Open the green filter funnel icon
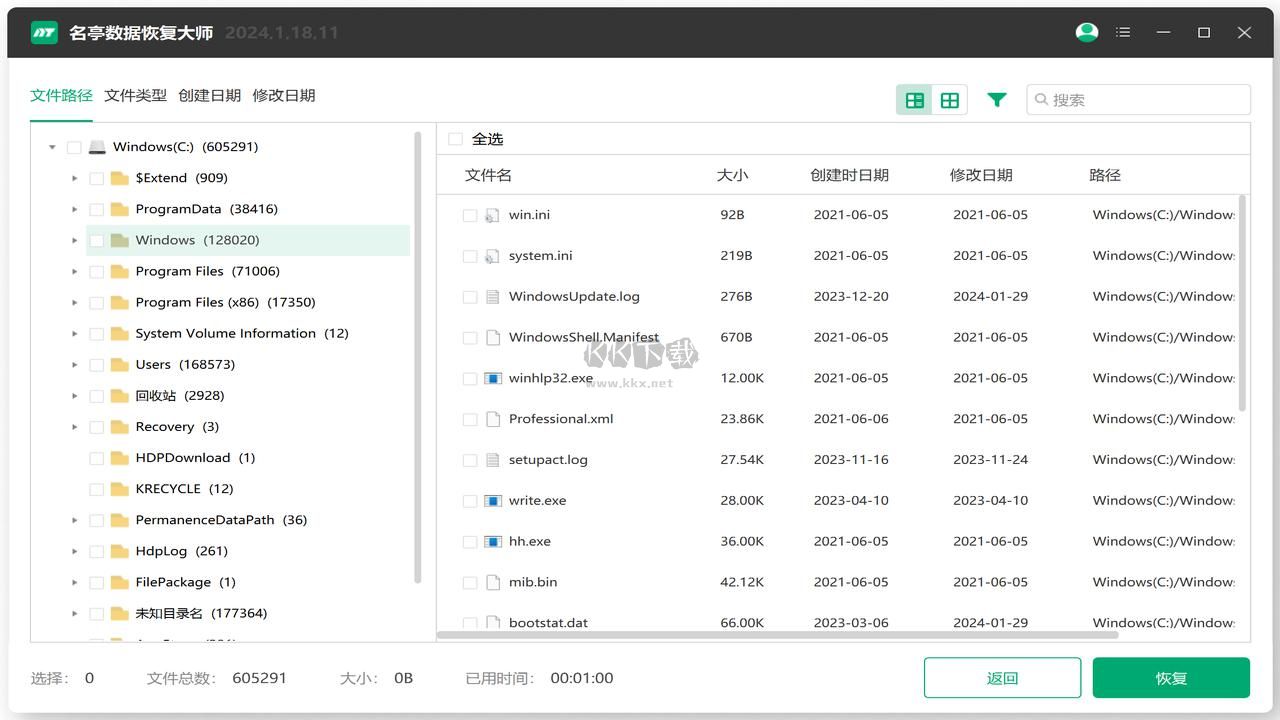 pyautogui.click(x=997, y=100)
